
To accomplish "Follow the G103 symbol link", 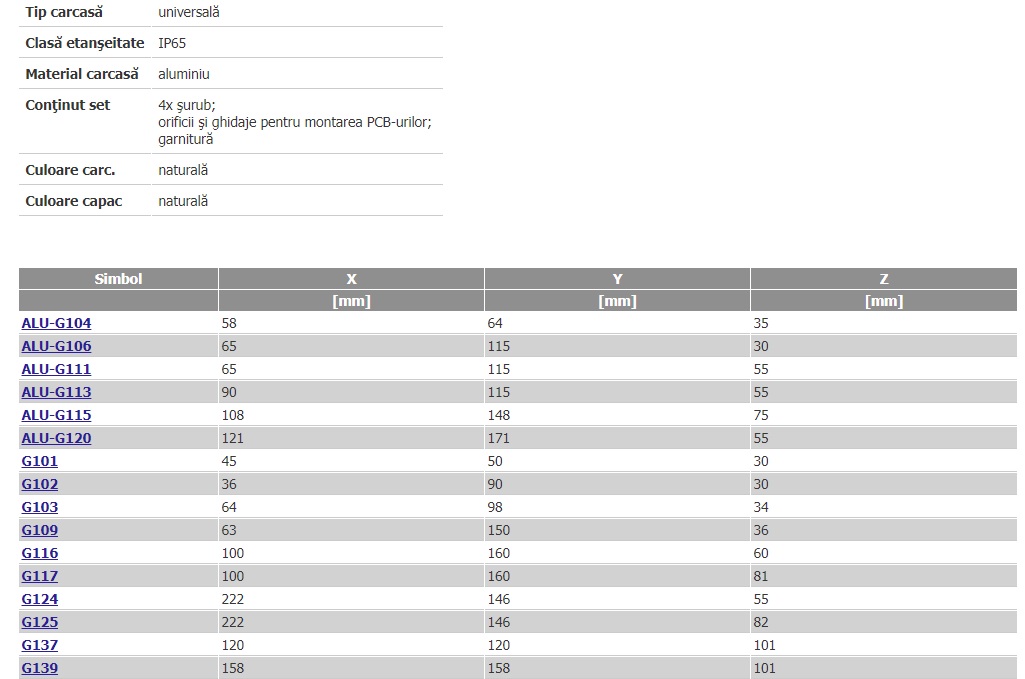I will tap(40, 507).
